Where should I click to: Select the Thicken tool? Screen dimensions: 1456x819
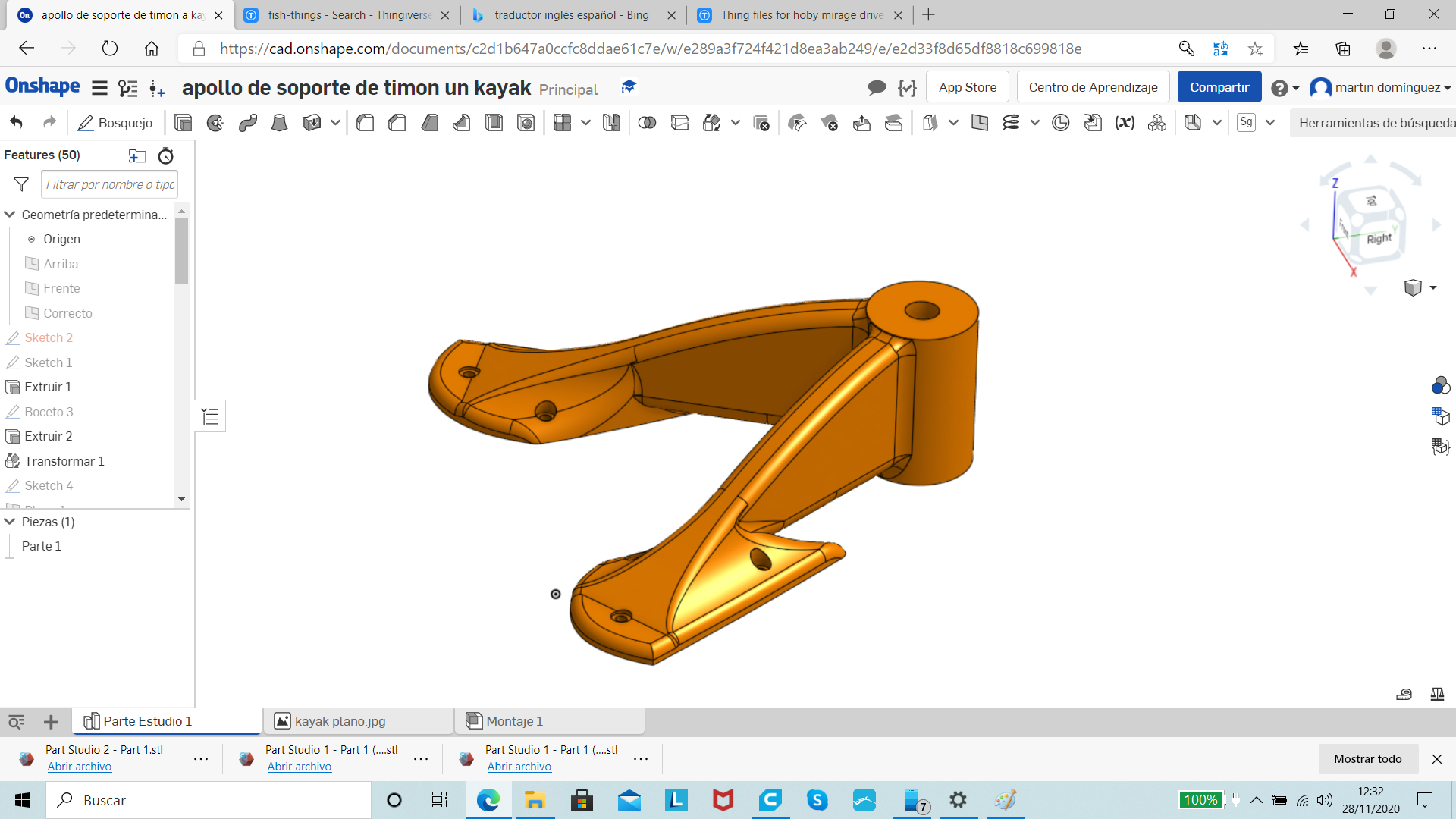click(x=312, y=123)
